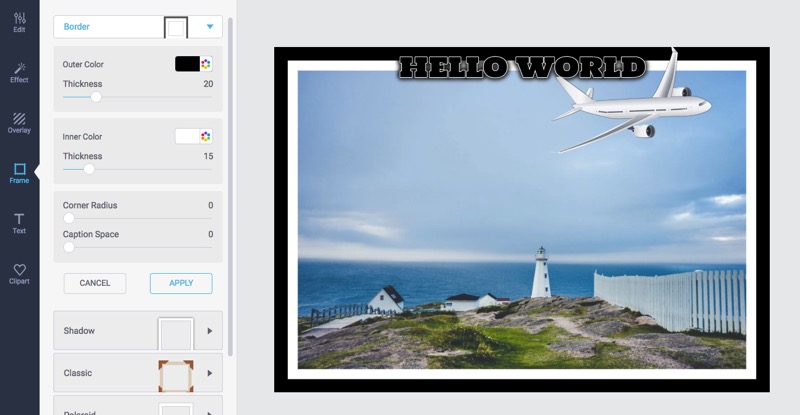The height and width of the screenshot is (415, 800).
Task: Click the Border section header label
Action: pos(77,27)
